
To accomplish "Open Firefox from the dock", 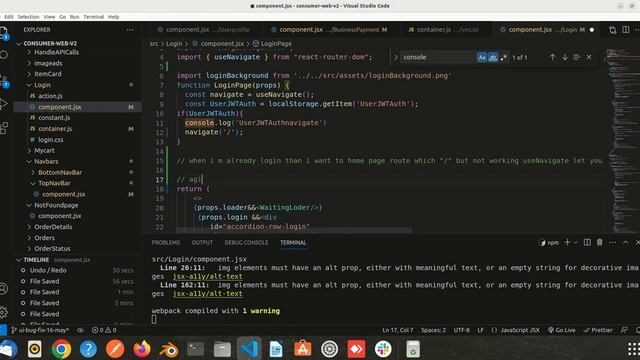I will coord(142,349).
